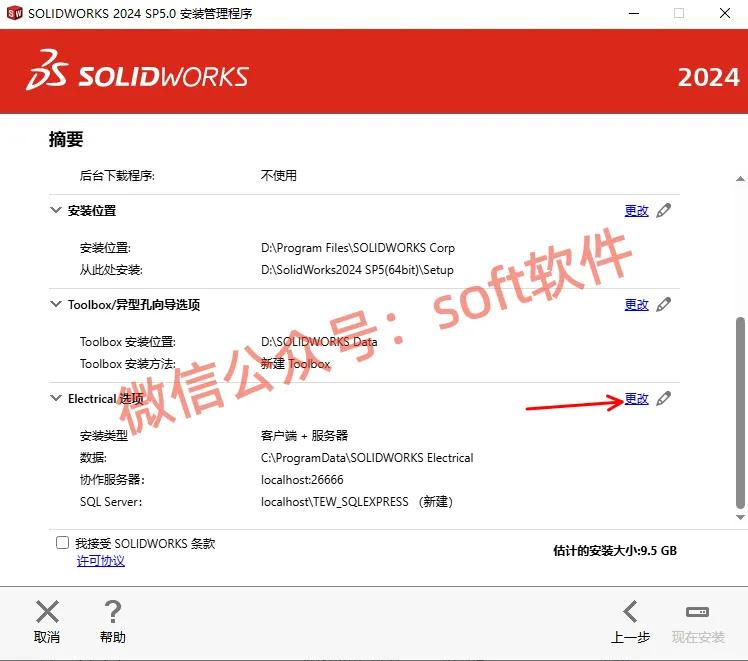Collapse the Electrical 选项 section chevron
Image resolution: width=748 pixels, height=661 pixels.
56,398
